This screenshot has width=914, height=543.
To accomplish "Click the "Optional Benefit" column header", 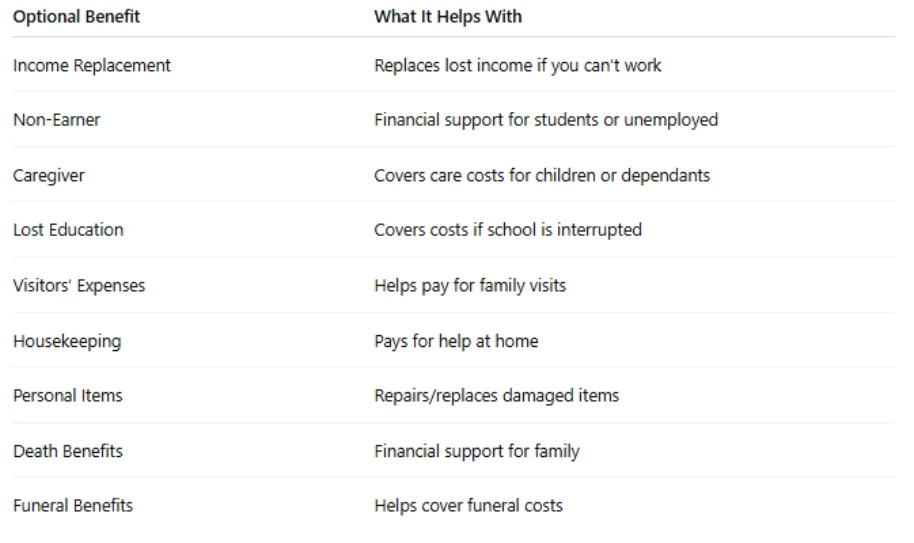I will (77, 17).
